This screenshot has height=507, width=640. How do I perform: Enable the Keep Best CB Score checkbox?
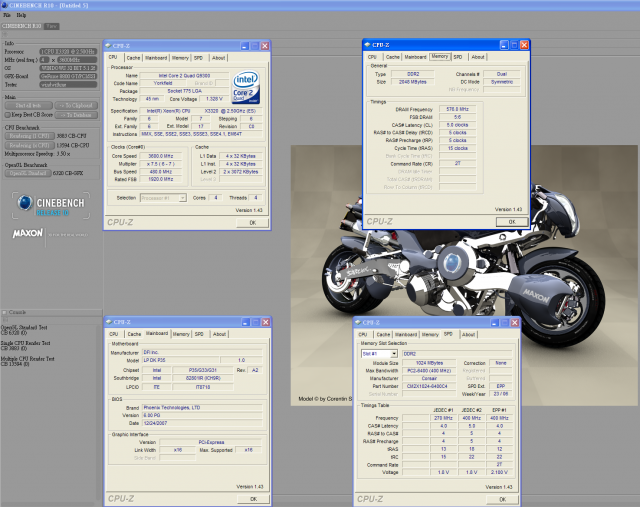[x=7, y=115]
